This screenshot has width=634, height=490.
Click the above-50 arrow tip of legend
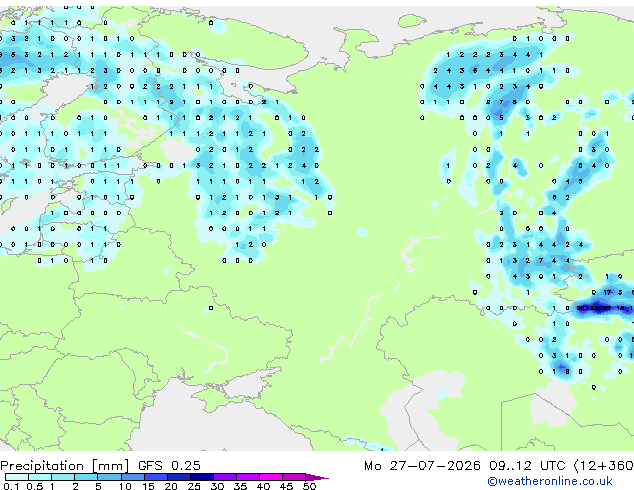317,478
